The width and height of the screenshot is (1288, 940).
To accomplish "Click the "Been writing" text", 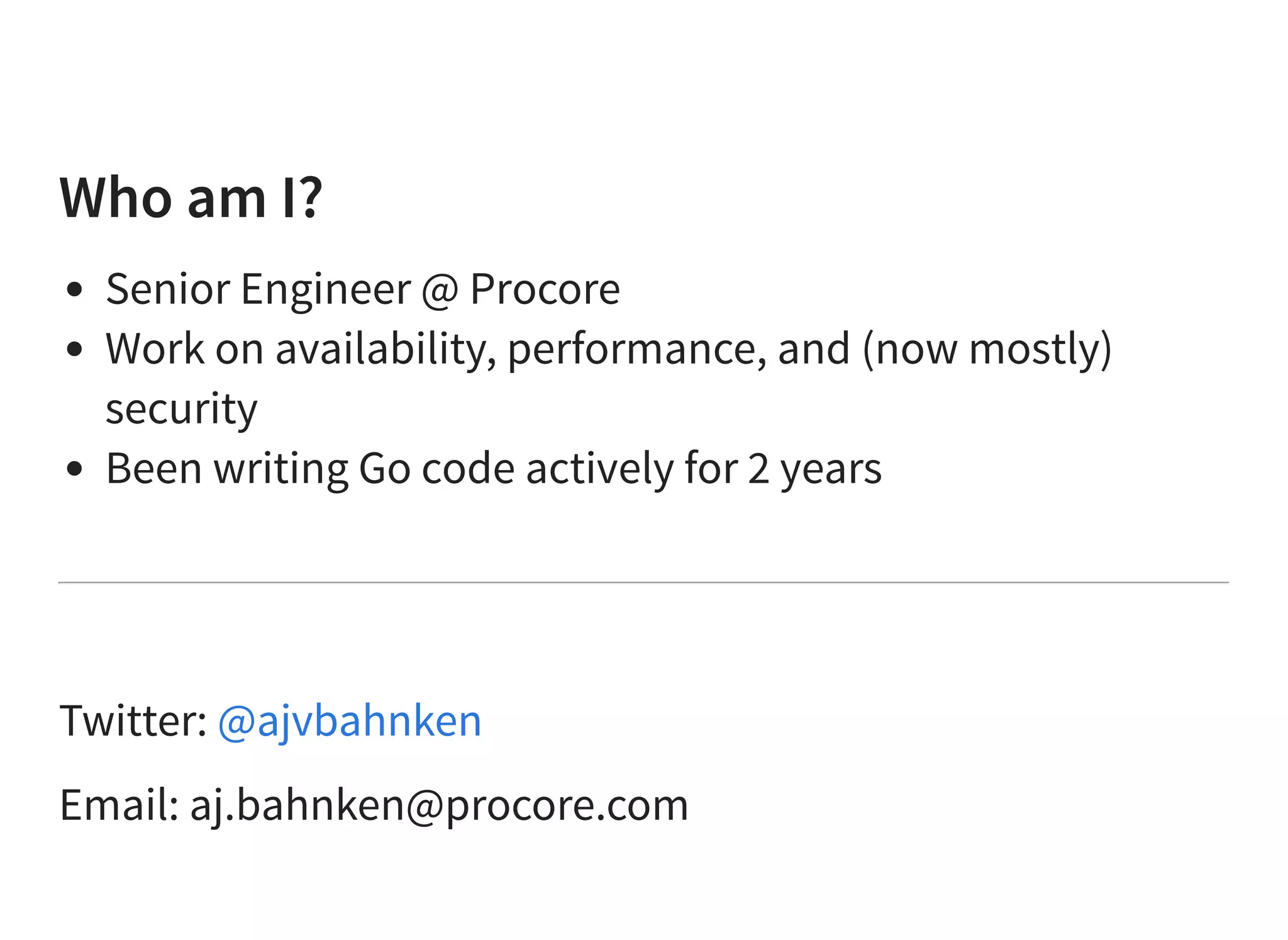I will (226, 469).
